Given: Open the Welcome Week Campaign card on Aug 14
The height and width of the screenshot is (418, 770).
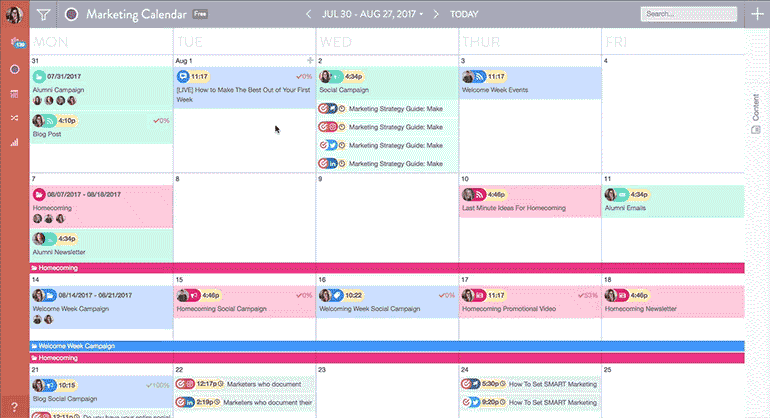Looking at the screenshot, I should (102, 307).
